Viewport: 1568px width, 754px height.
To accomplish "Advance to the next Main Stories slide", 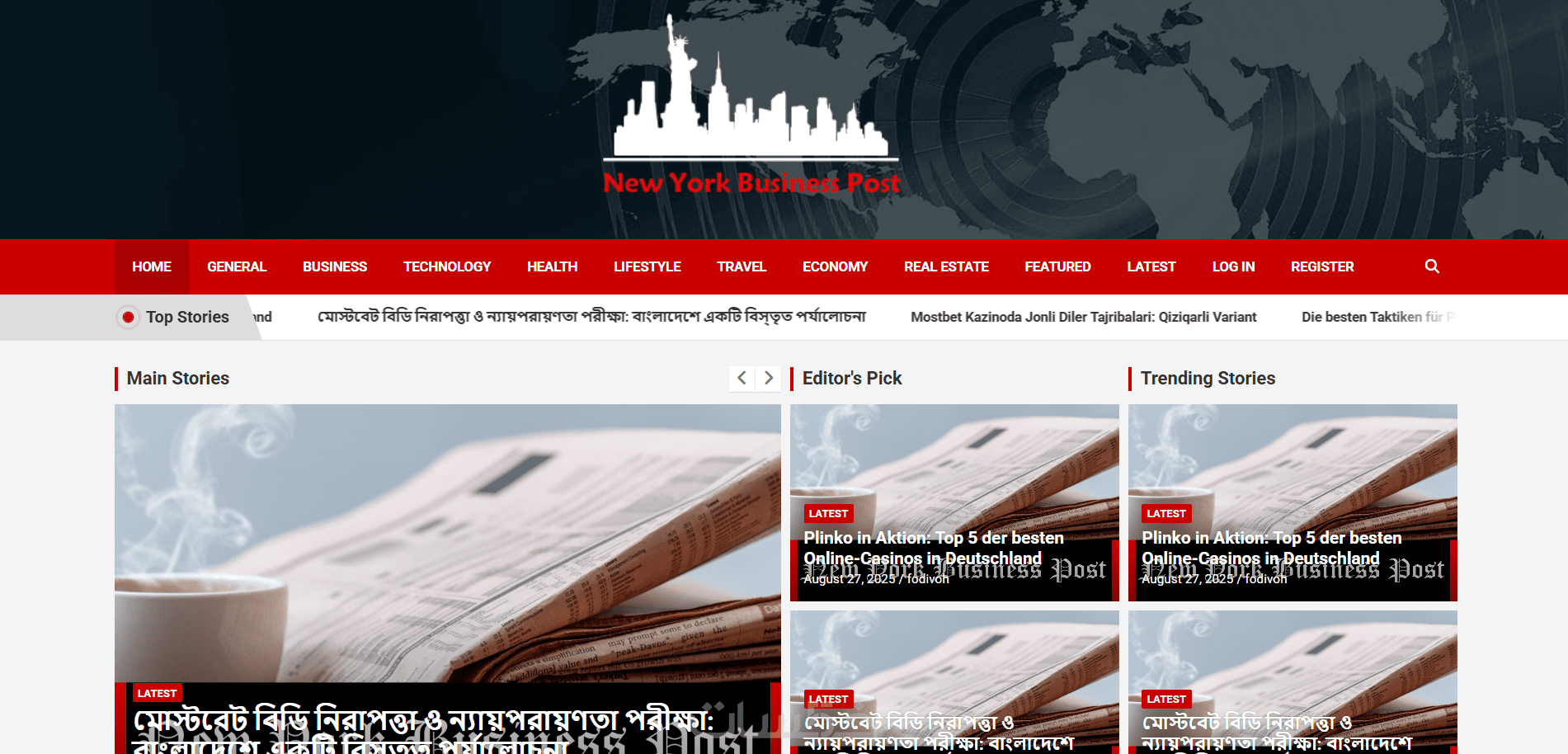I will pos(769,378).
